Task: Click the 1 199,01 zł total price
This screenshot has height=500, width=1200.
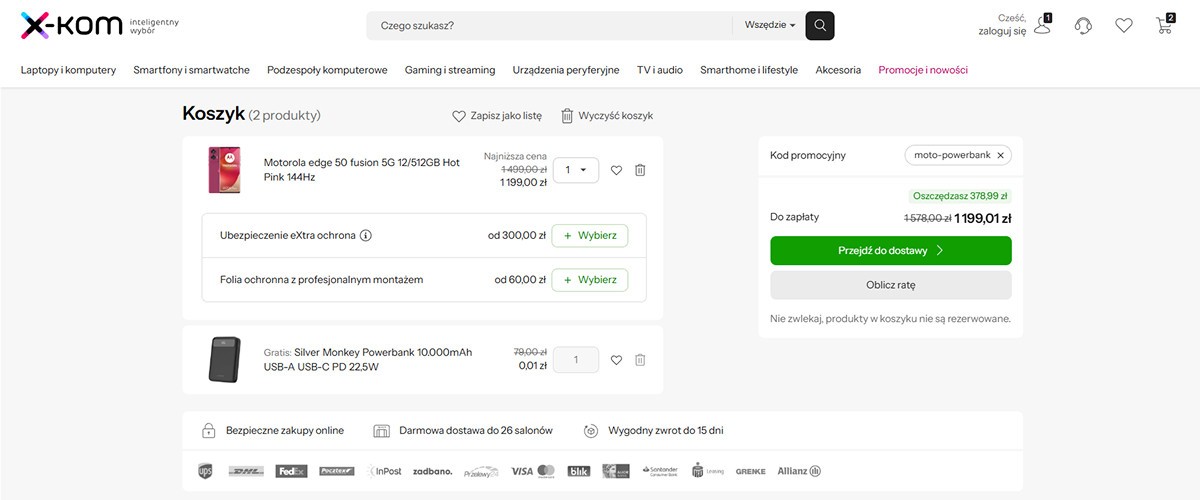Action: tap(983, 218)
